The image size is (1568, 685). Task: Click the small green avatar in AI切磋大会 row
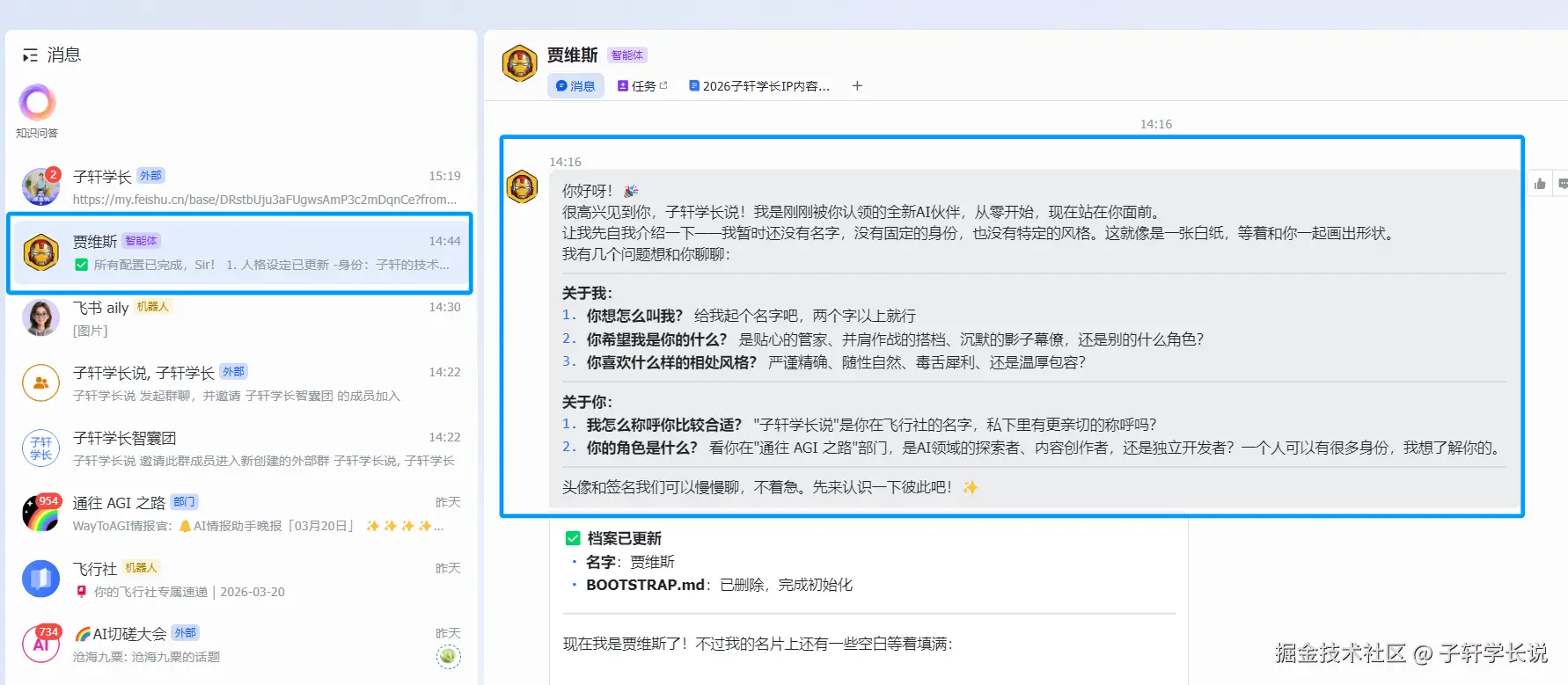pyautogui.click(x=449, y=656)
